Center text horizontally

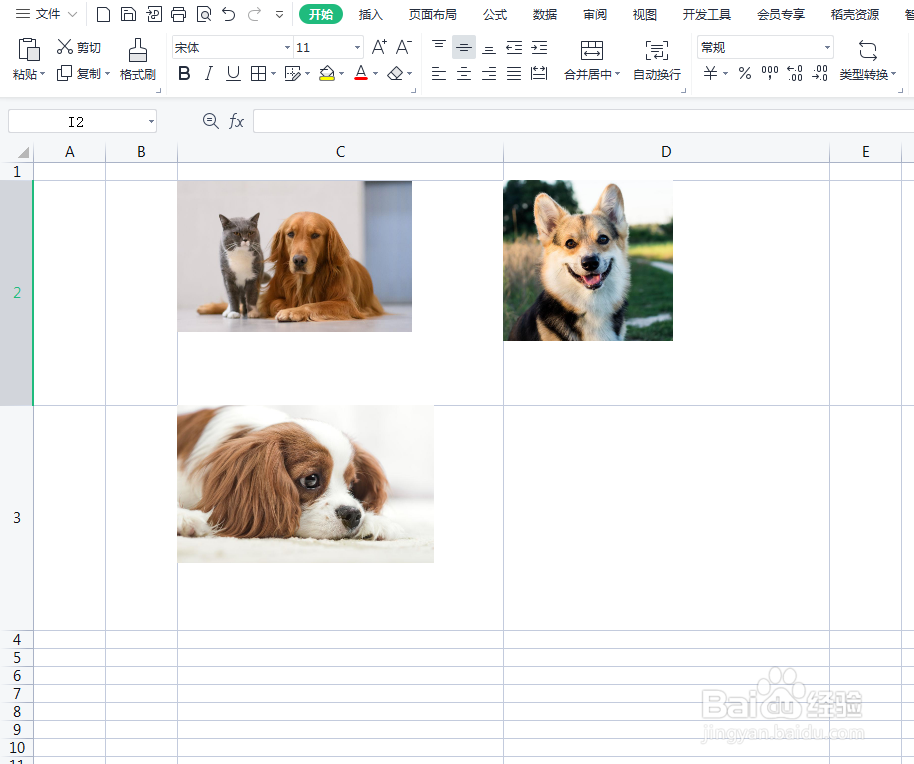[x=464, y=73]
